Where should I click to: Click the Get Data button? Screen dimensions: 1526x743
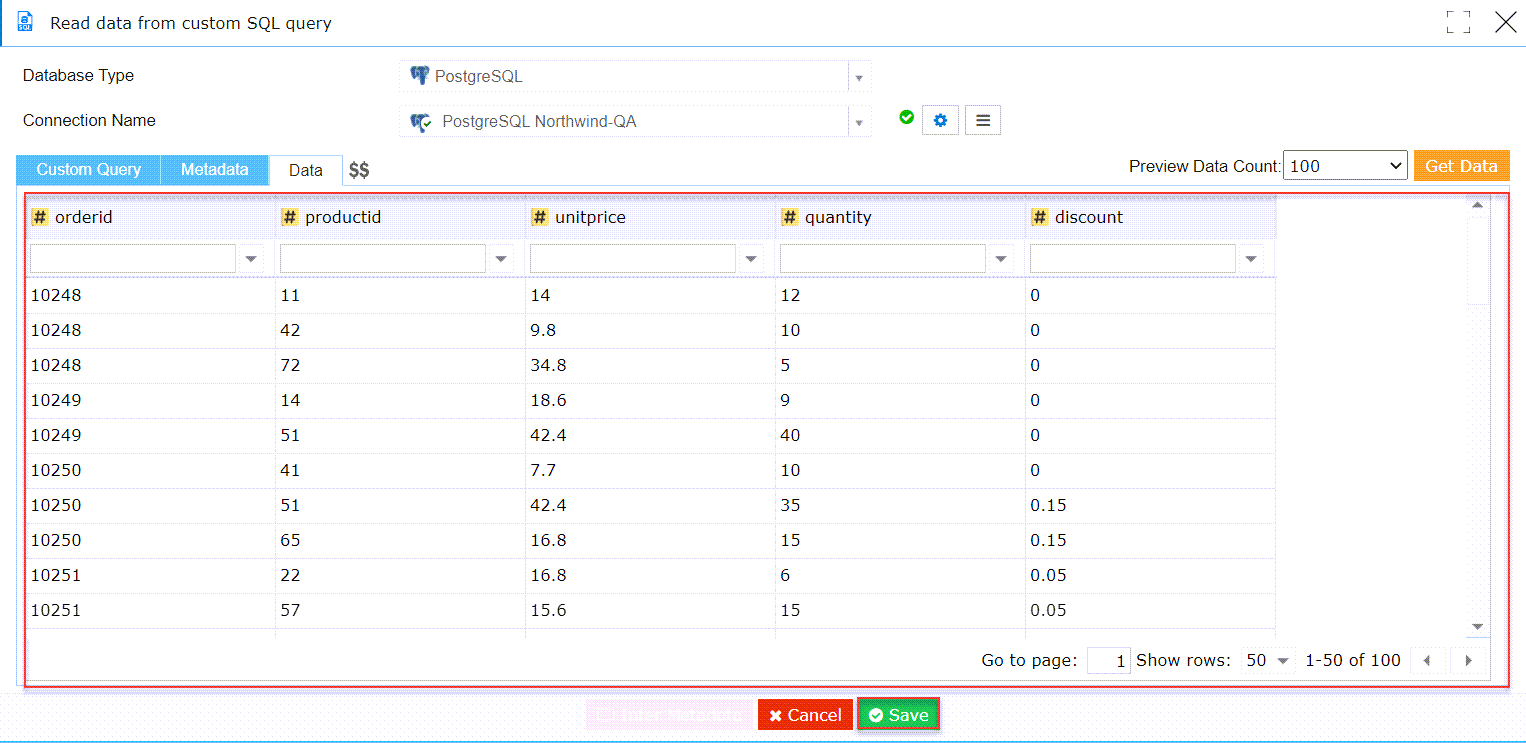(1461, 166)
